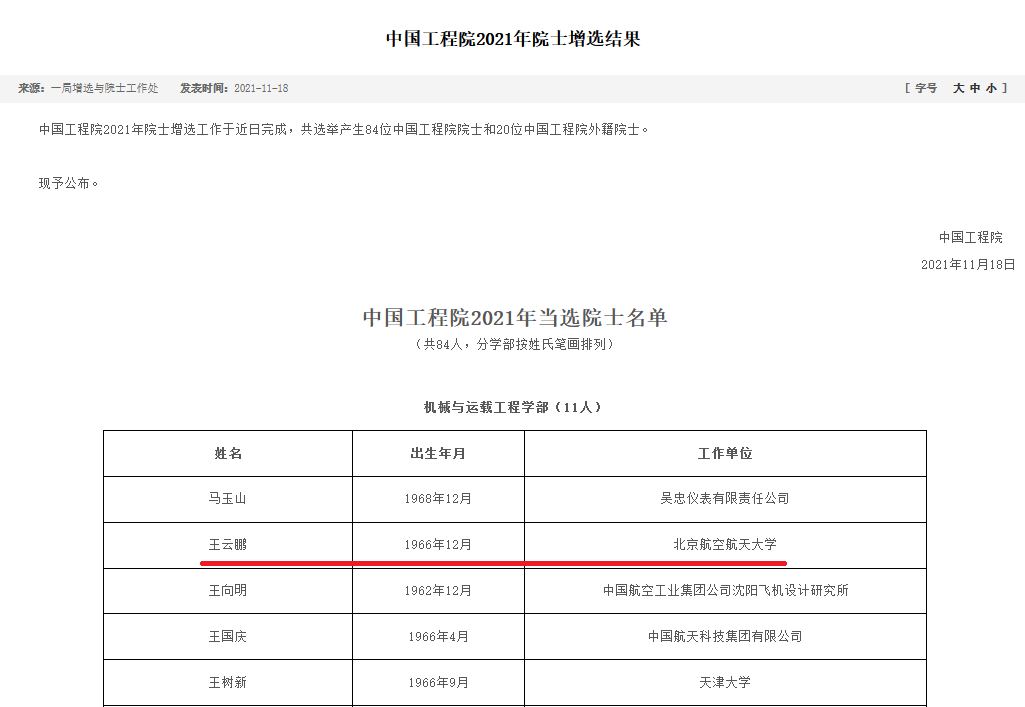
Task: Click the 出生年月 column header
Action: (x=438, y=453)
